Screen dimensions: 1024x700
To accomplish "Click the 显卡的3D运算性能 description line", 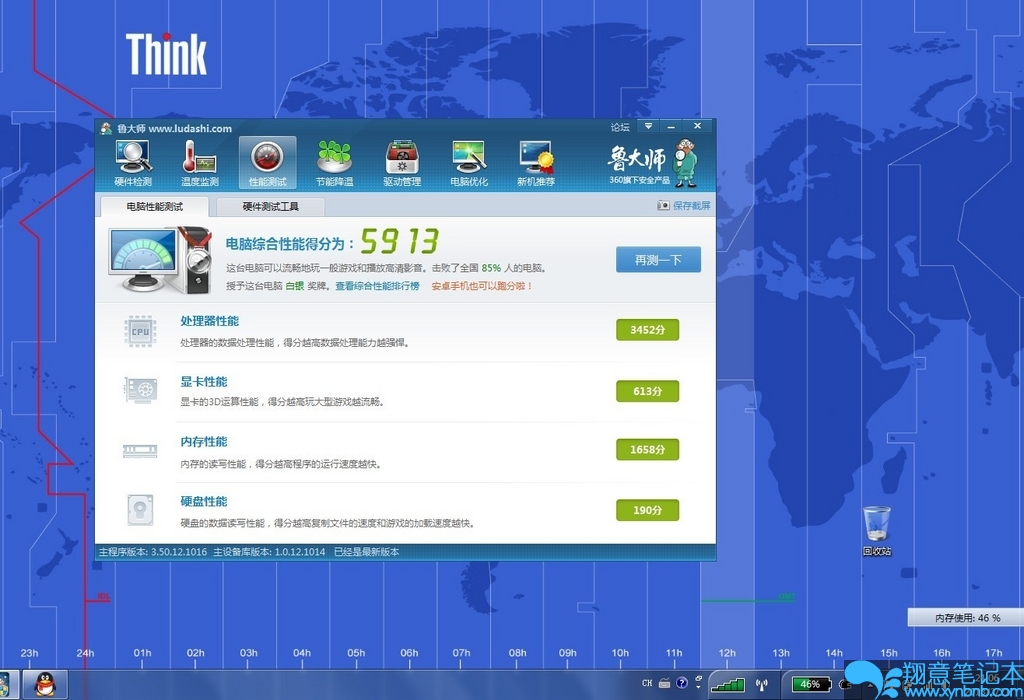I will coord(282,402).
